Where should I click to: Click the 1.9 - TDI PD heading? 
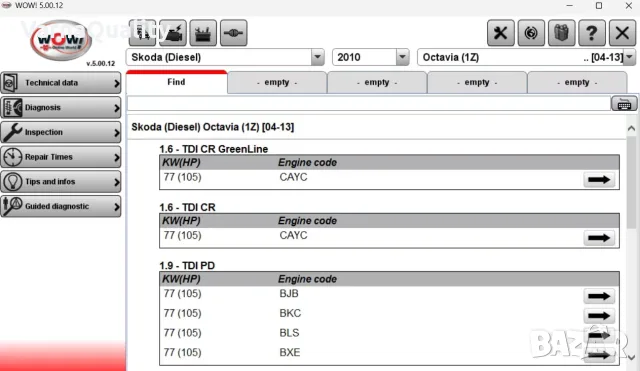(x=187, y=266)
